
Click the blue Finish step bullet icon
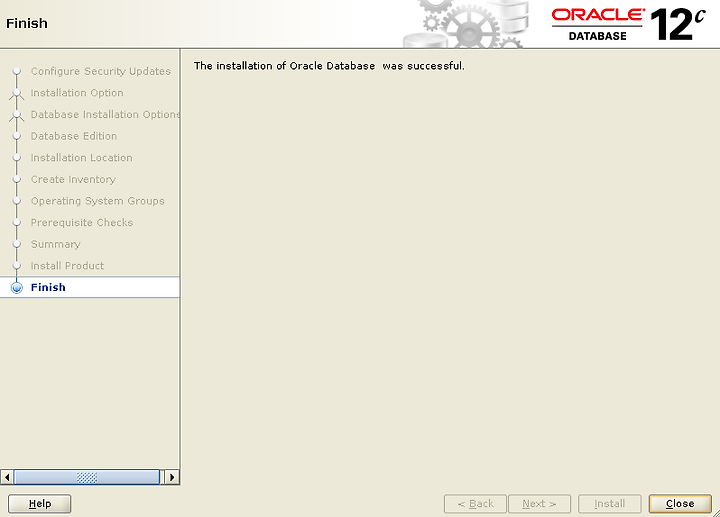click(x=17, y=287)
